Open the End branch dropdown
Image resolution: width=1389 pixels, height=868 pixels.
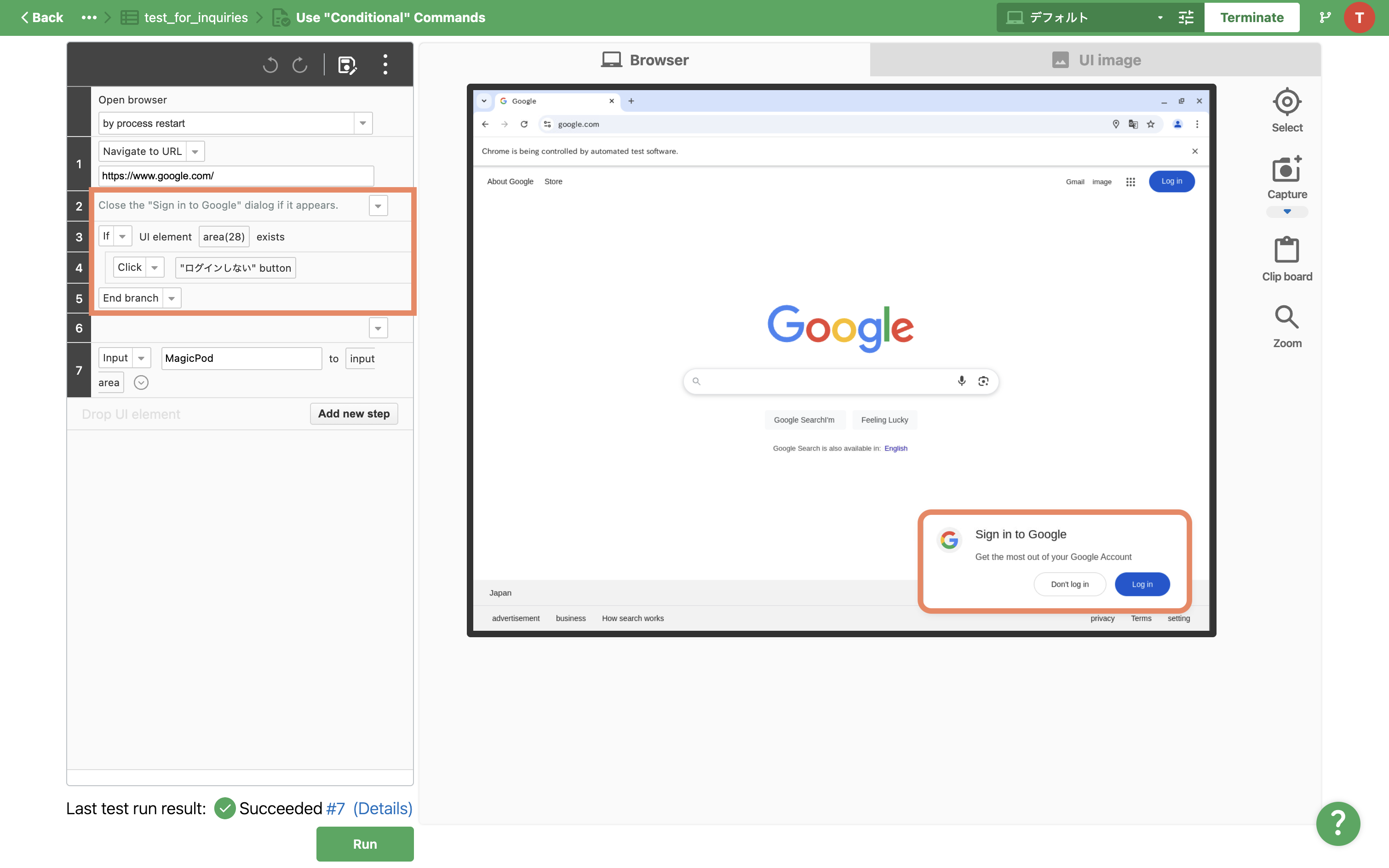[x=171, y=298]
